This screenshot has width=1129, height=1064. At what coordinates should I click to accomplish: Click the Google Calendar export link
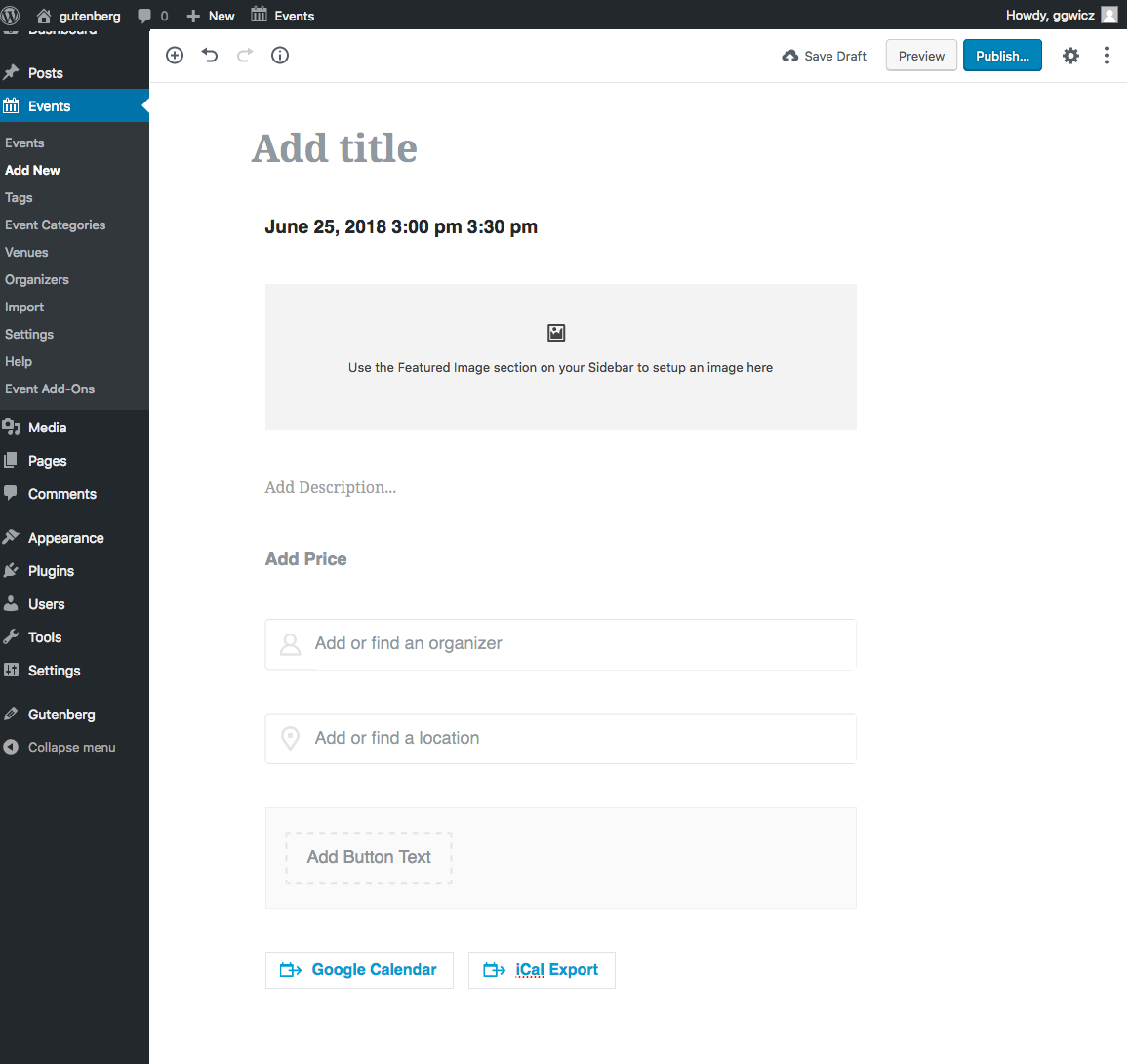pos(359,970)
